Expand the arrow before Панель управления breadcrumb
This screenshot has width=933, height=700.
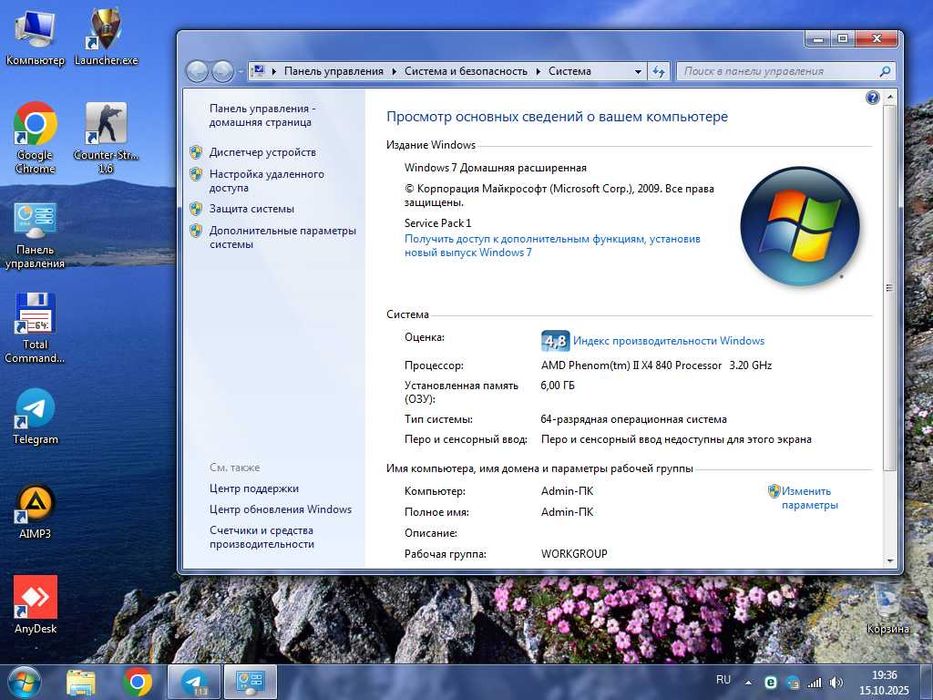(x=274, y=71)
